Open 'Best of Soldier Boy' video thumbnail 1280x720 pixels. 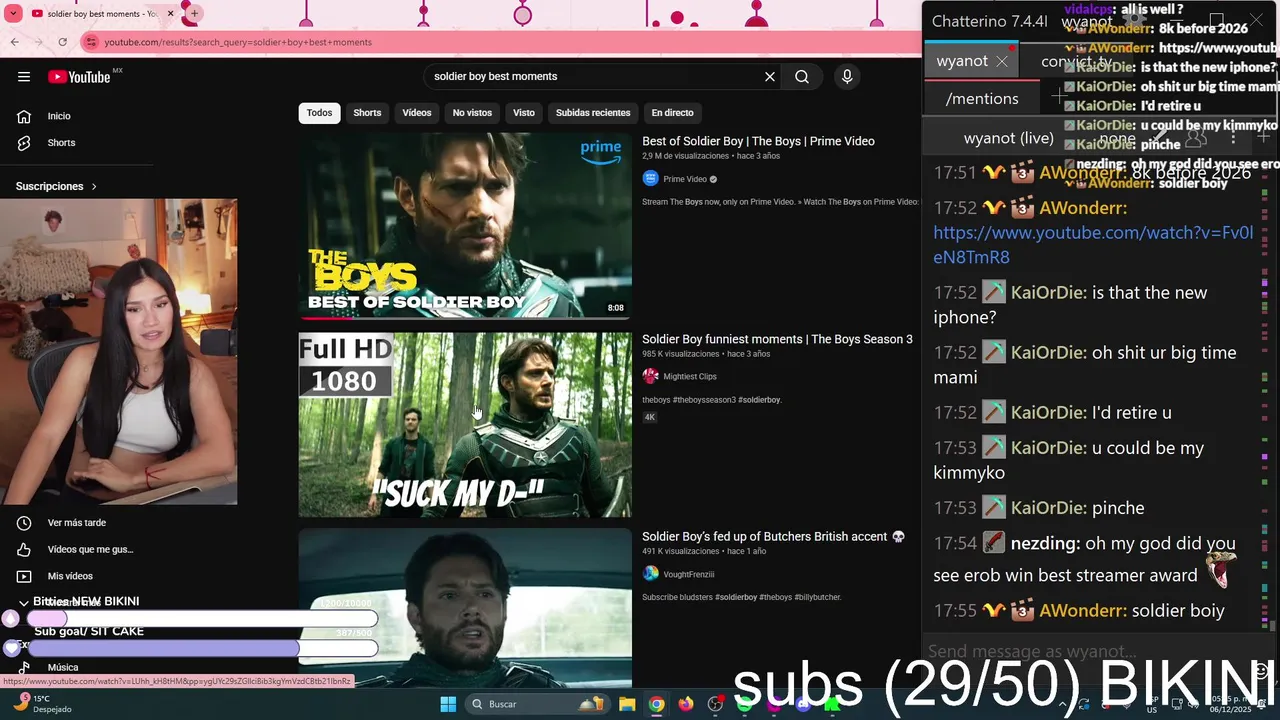coord(465,226)
